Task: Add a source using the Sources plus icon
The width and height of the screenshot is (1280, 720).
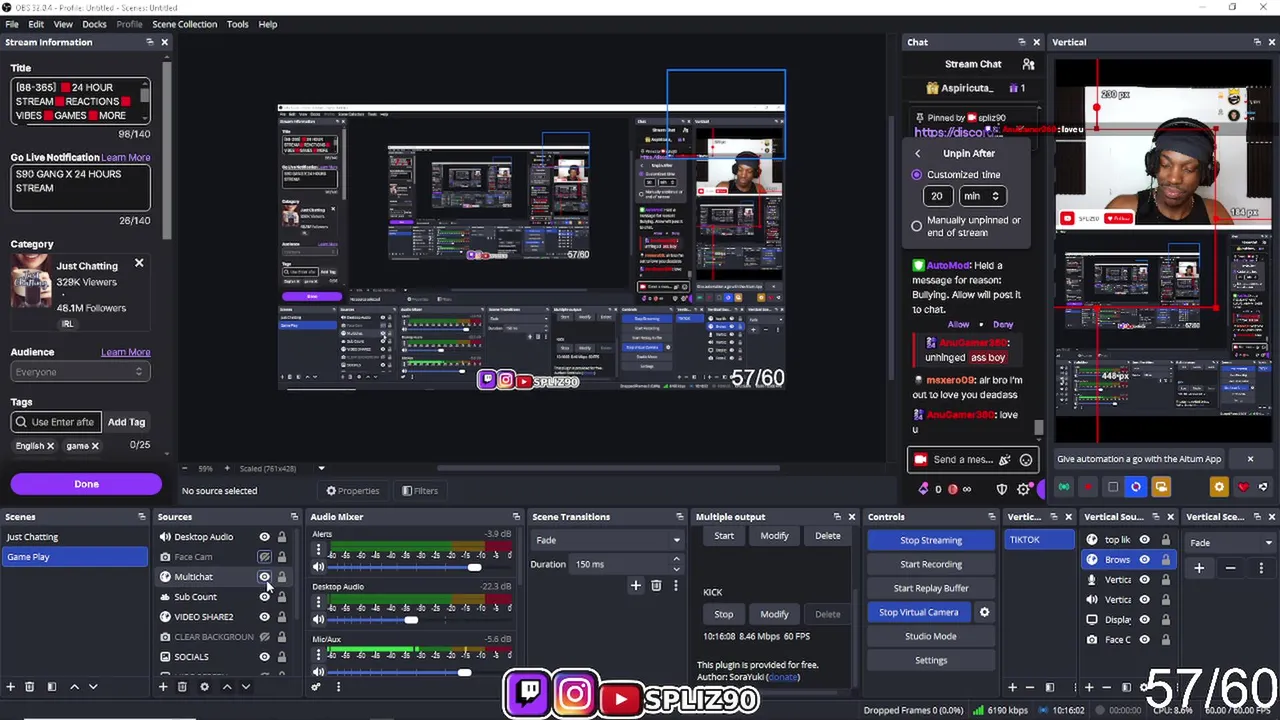Action: click(163, 687)
